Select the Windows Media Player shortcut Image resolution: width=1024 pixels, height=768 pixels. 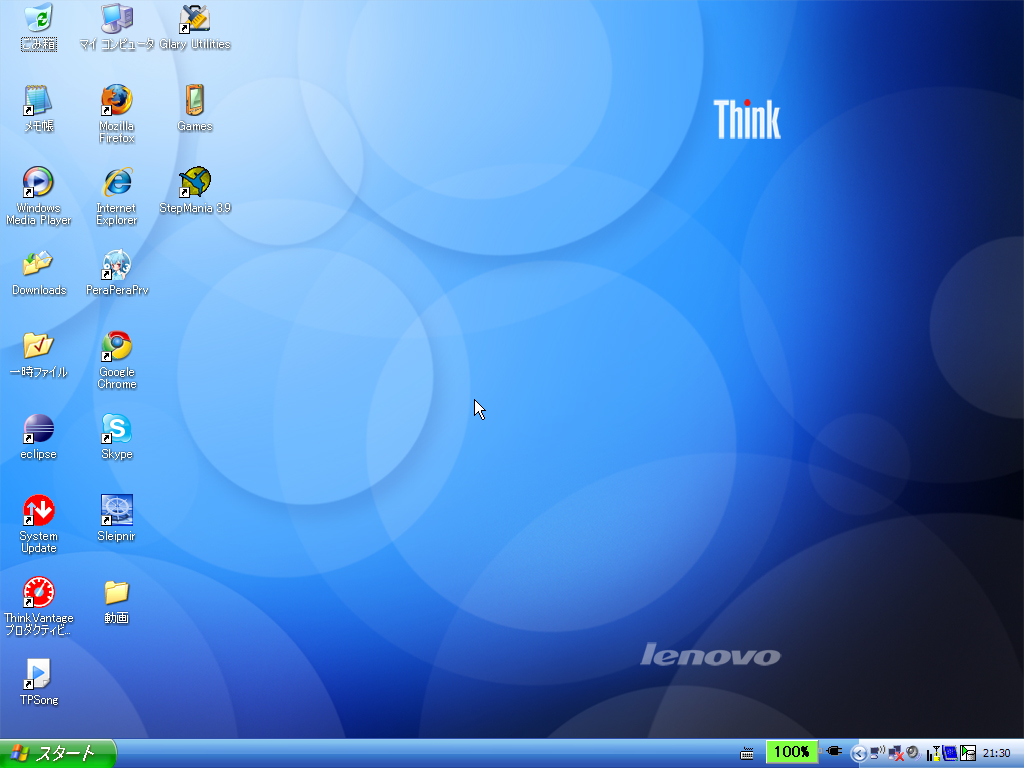click(x=39, y=196)
